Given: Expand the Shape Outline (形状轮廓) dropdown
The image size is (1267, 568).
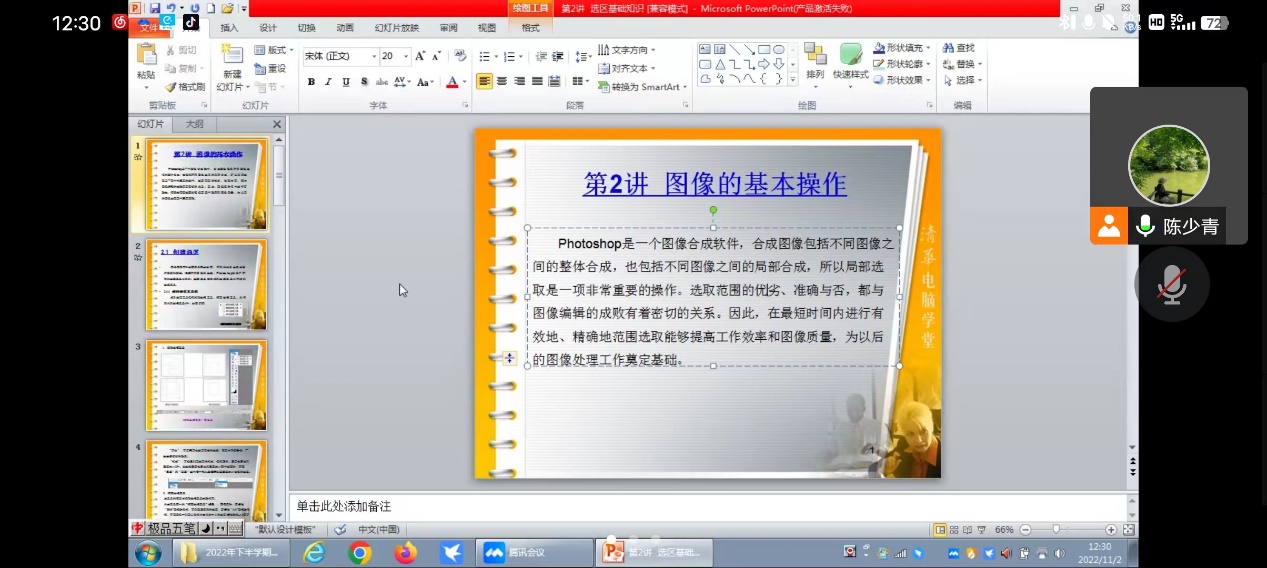Looking at the screenshot, I should point(903,64).
